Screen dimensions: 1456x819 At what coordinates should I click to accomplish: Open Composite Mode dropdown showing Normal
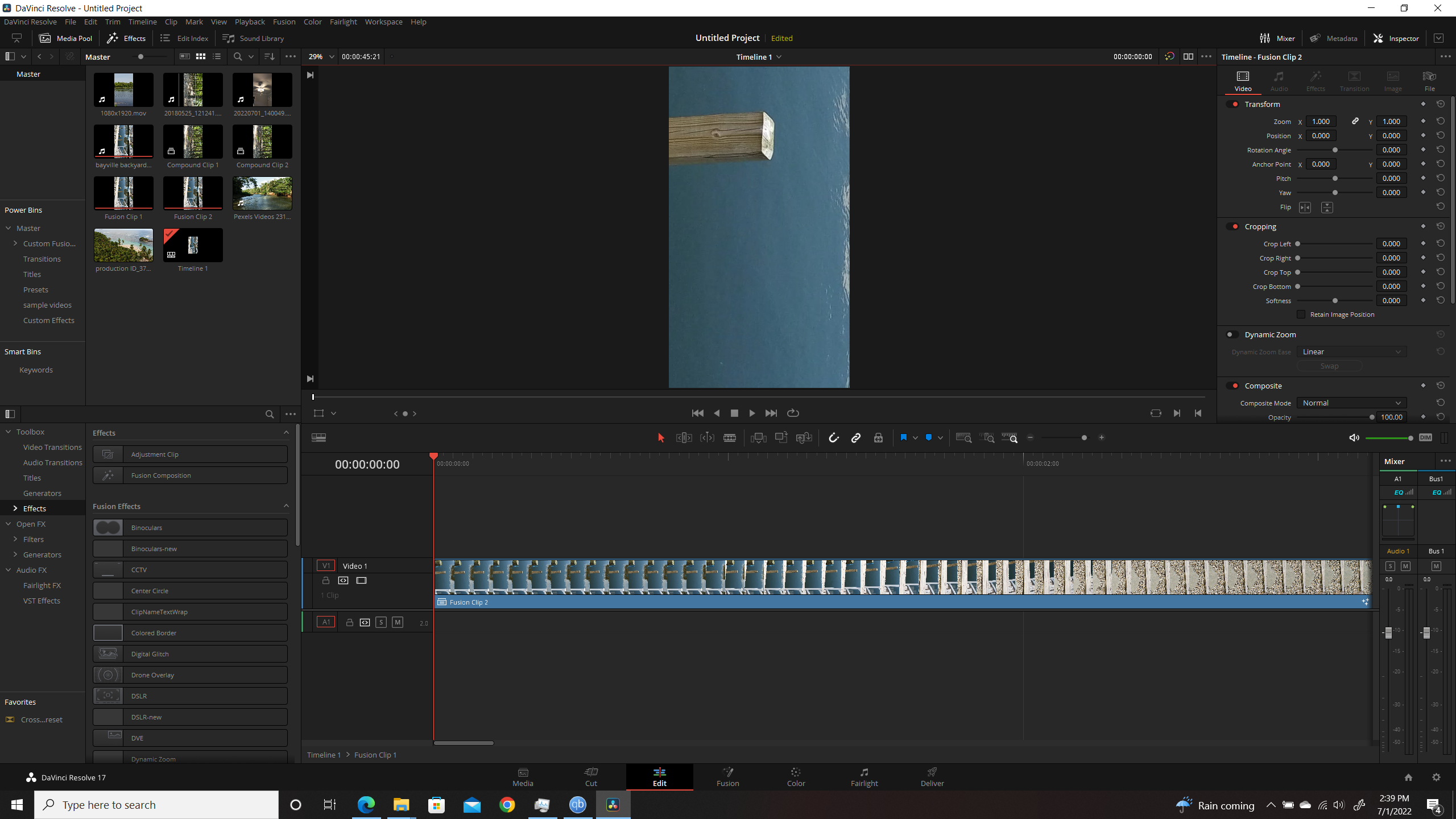tap(1351, 403)
